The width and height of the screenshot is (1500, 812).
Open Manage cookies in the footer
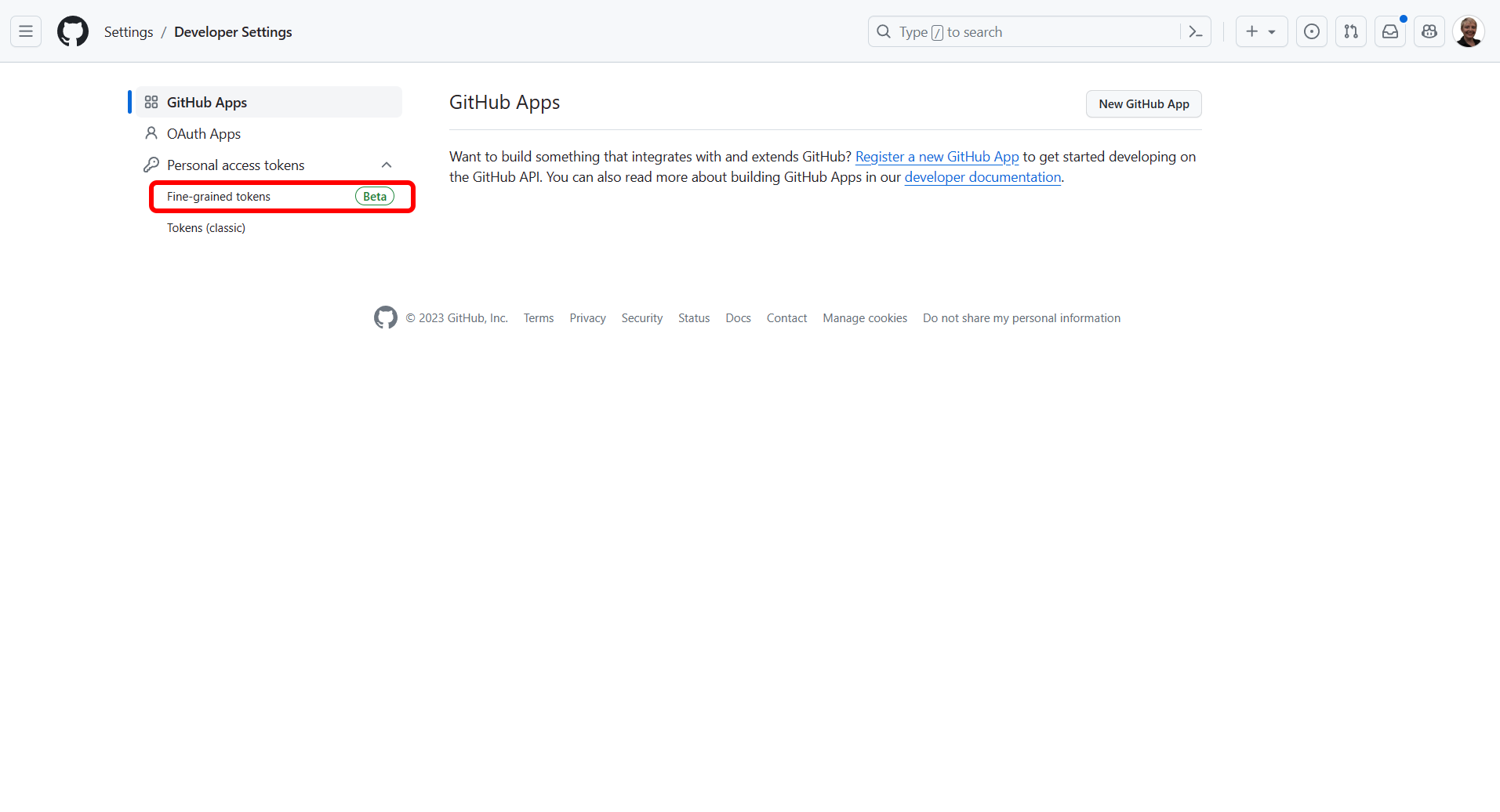[x=864, y=317]
